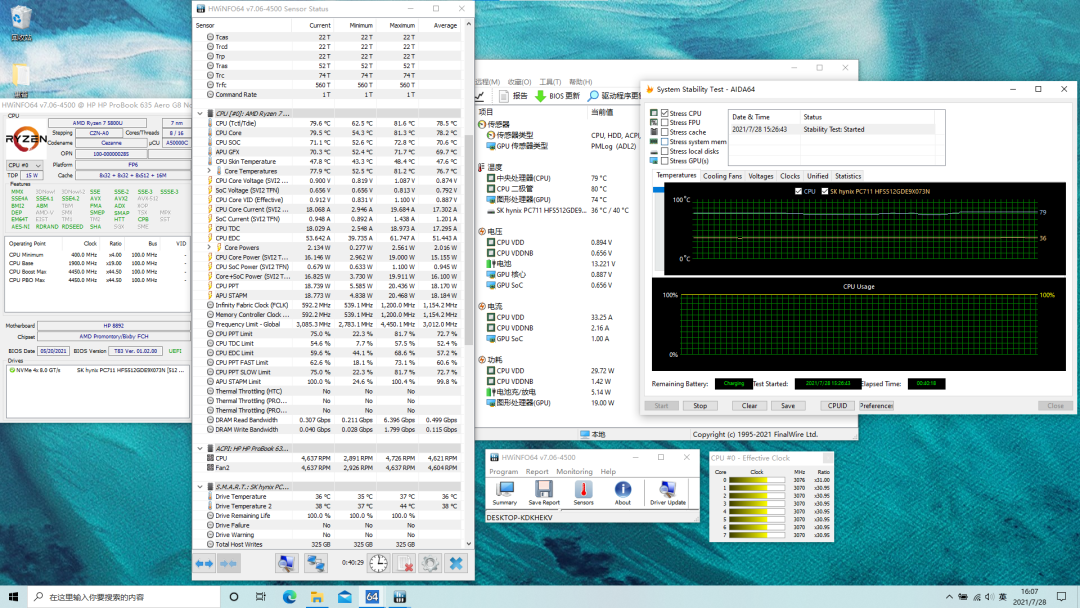Open the Summary icon in HWiNFO64
Viewport: 1080px width, 608px height.
(x=505, y=491)
